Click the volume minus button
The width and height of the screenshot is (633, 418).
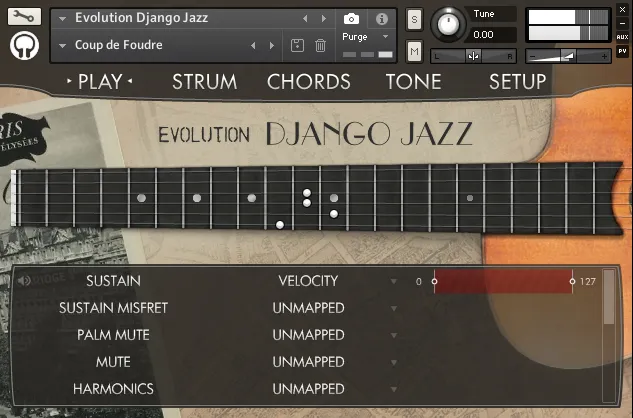532,57
